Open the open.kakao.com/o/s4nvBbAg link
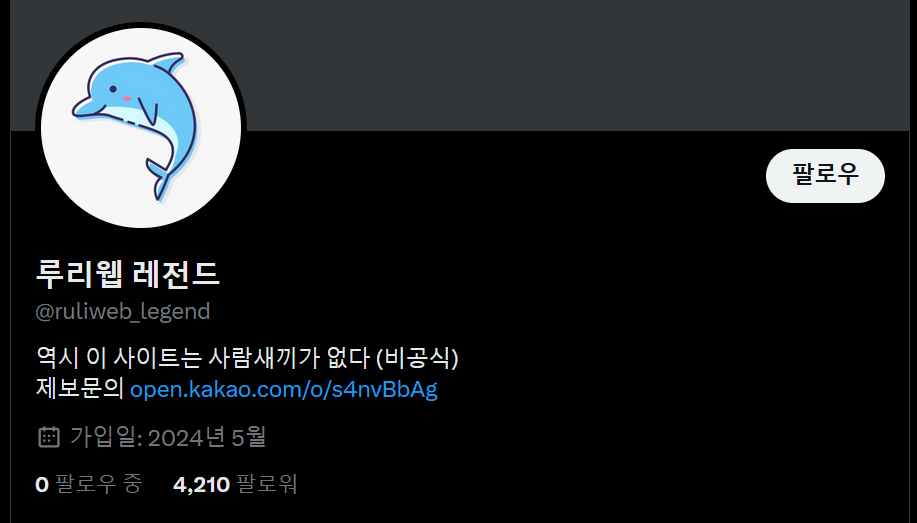 (x=284, y=389)
